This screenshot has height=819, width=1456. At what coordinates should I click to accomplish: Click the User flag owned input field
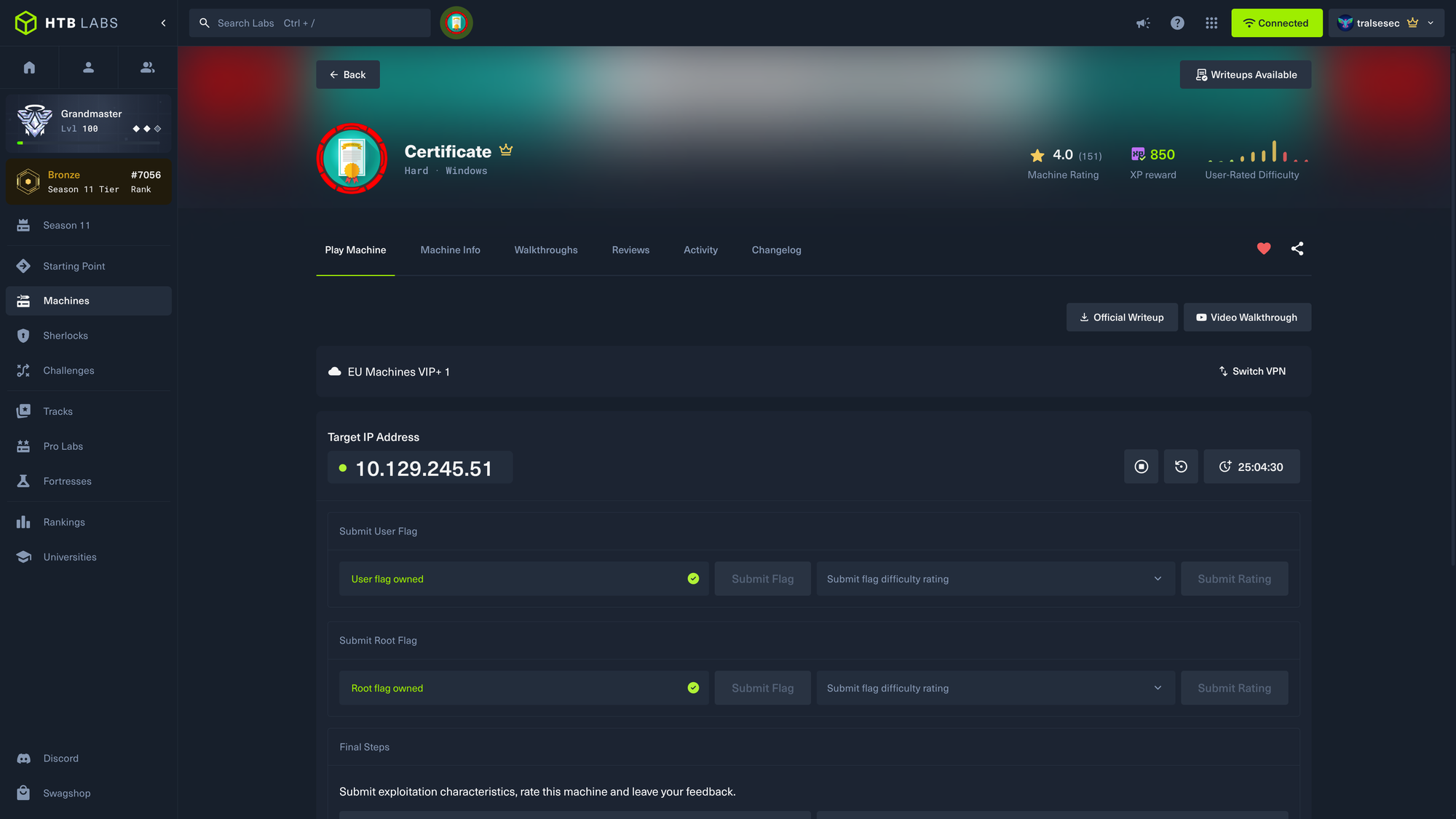523,579
